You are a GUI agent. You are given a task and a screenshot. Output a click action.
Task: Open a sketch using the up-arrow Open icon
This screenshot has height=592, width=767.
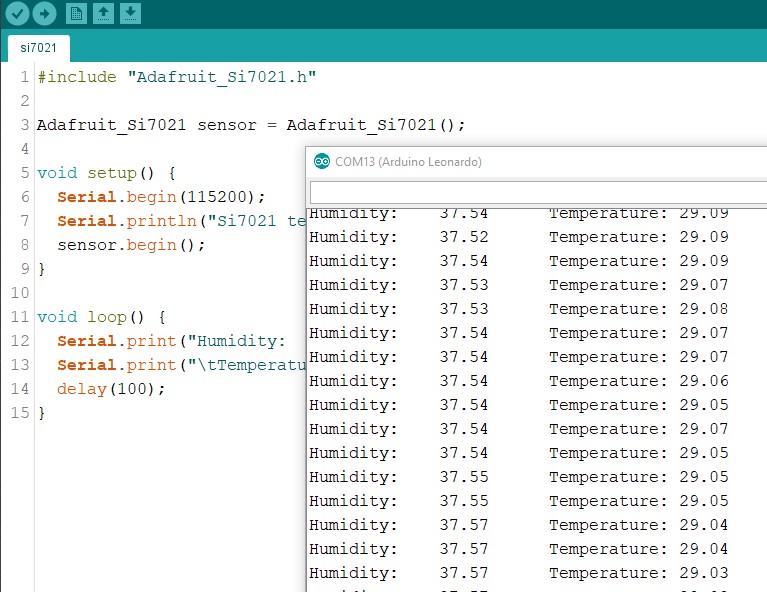(x=103, y=13)
